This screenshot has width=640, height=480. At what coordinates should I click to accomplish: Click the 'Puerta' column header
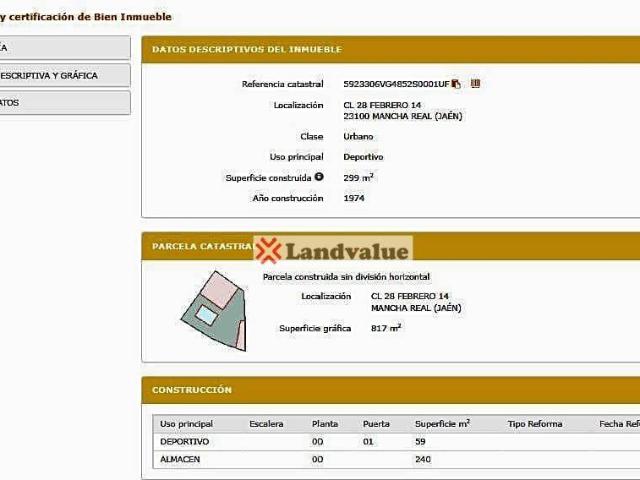point(376,424)
